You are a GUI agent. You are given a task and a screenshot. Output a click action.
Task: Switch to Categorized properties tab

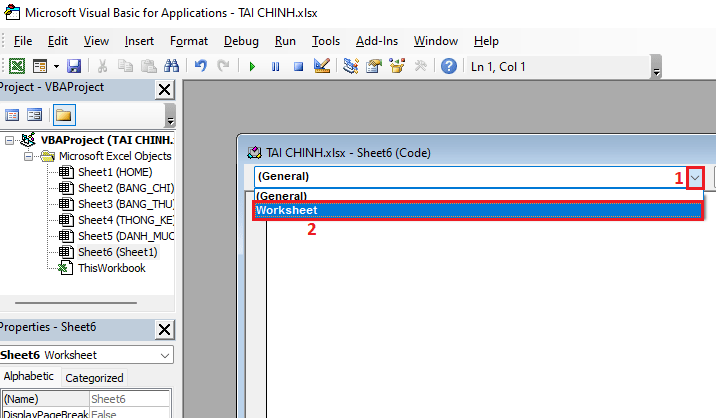pyautogui.click(x=94, y=378)
